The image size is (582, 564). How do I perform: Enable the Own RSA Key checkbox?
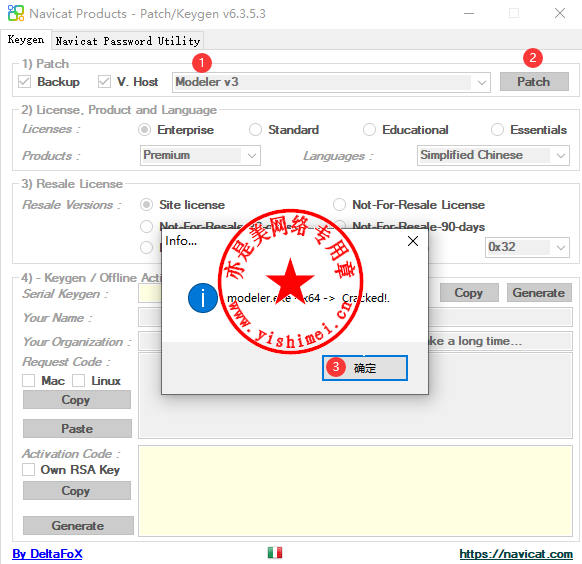click(29, 469)
